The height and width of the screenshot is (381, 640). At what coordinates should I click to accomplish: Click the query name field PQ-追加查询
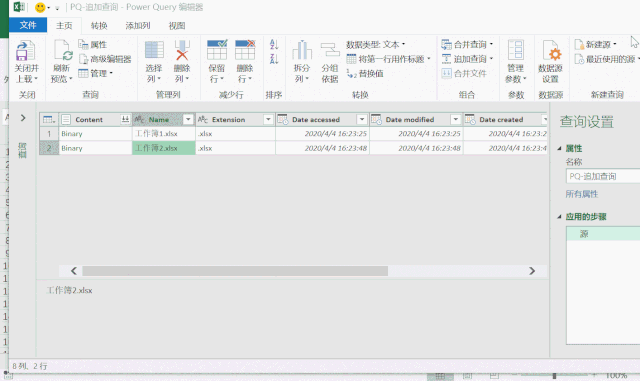[x=602, y=176]
